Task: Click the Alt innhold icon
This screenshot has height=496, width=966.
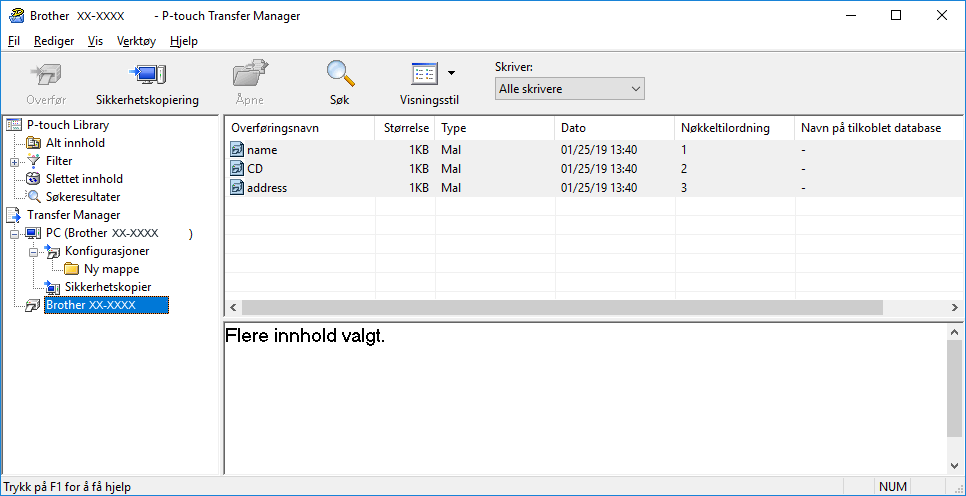Action: (34, 143)
